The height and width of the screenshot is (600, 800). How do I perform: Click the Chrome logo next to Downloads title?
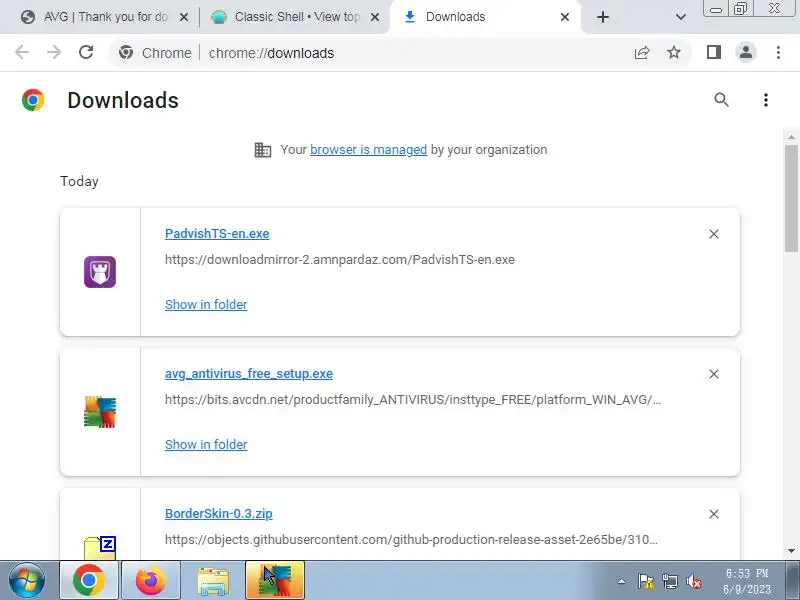tap(33, 100)
